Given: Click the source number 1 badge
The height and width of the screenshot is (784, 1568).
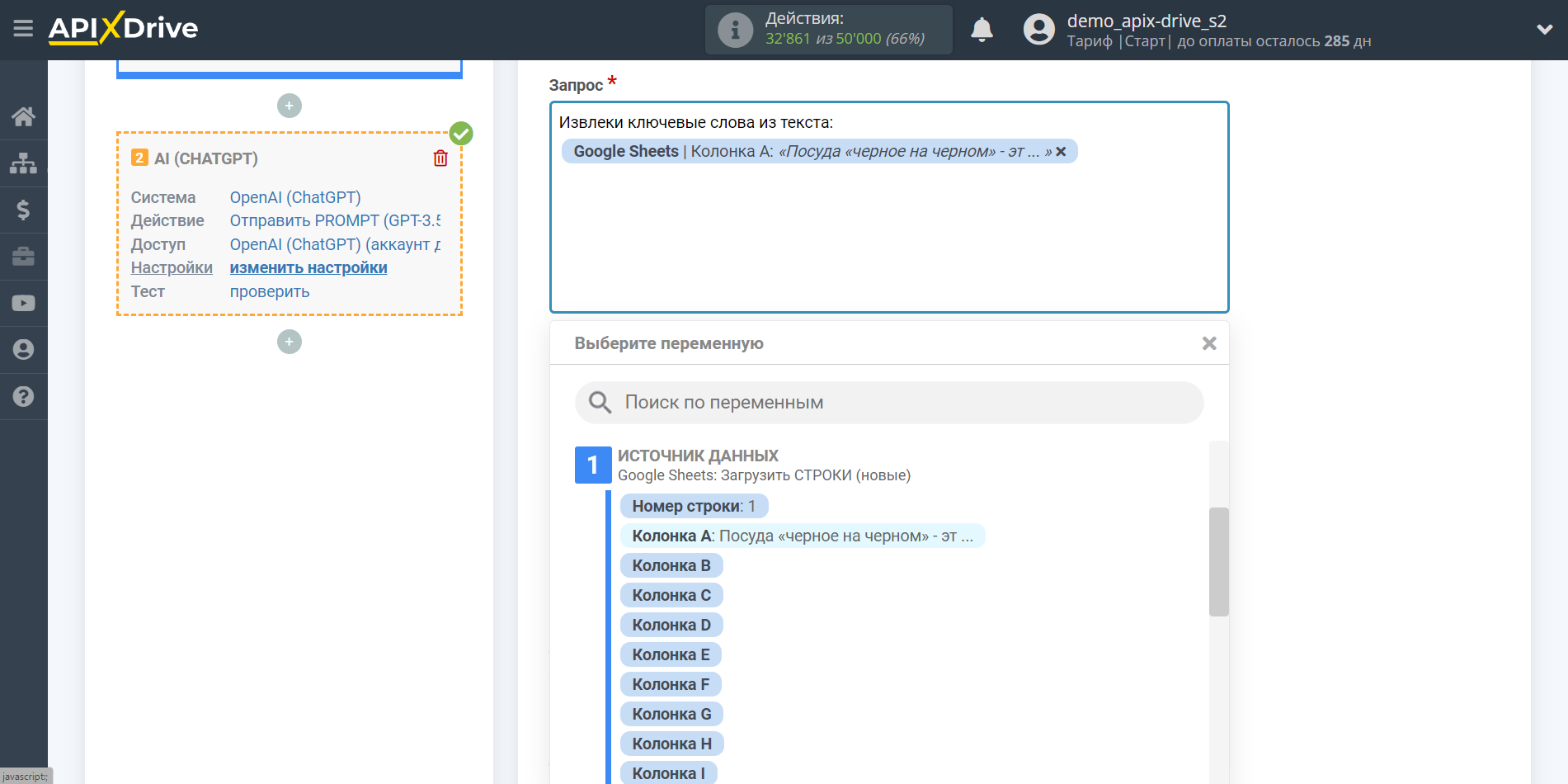Looking at the screenshot, I should point(592,465).
